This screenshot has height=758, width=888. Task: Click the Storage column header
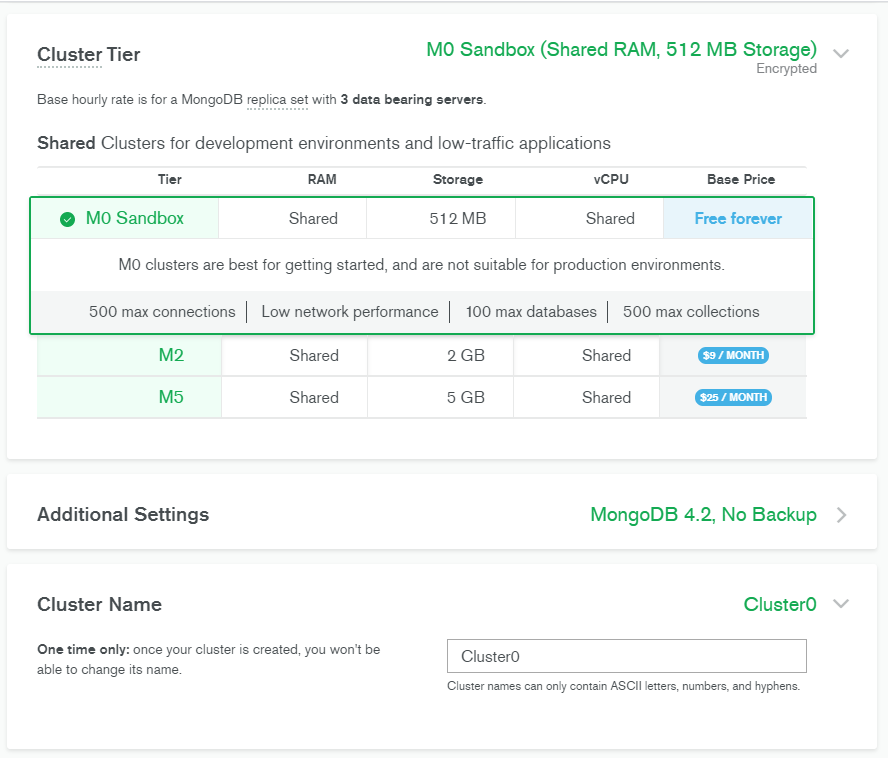(458, 180)
